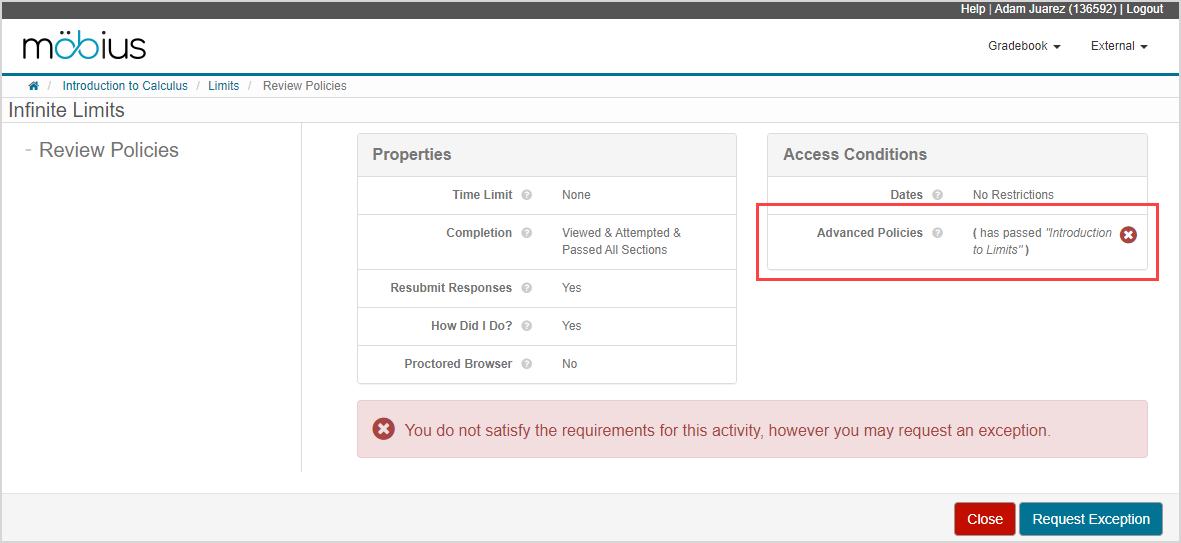The height and width of the screenshot is (543, 1181).
Task: Click the Help link in top bar
Action: 972,9
